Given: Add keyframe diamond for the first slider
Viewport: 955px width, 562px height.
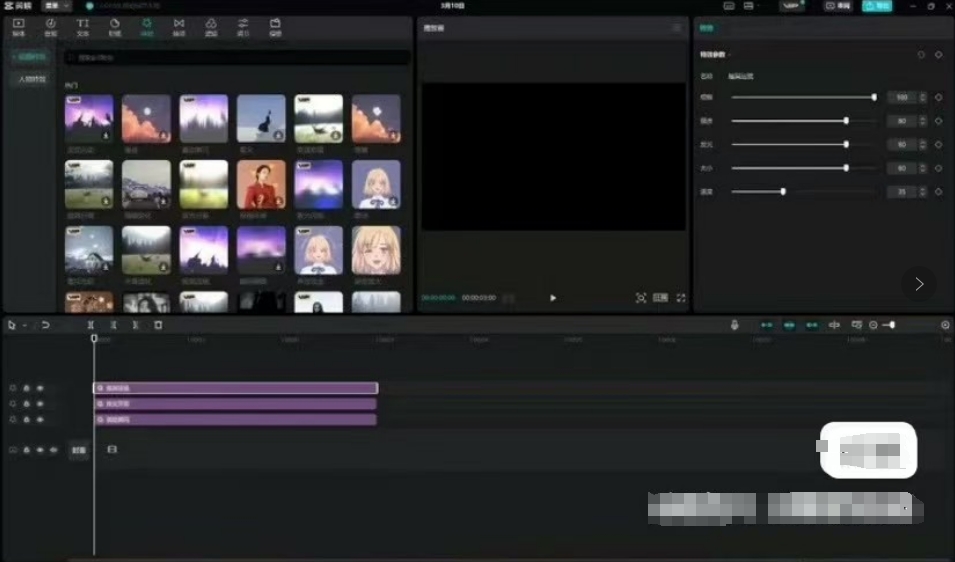Looking at the screenshot, I should click(x=938, y=97).
